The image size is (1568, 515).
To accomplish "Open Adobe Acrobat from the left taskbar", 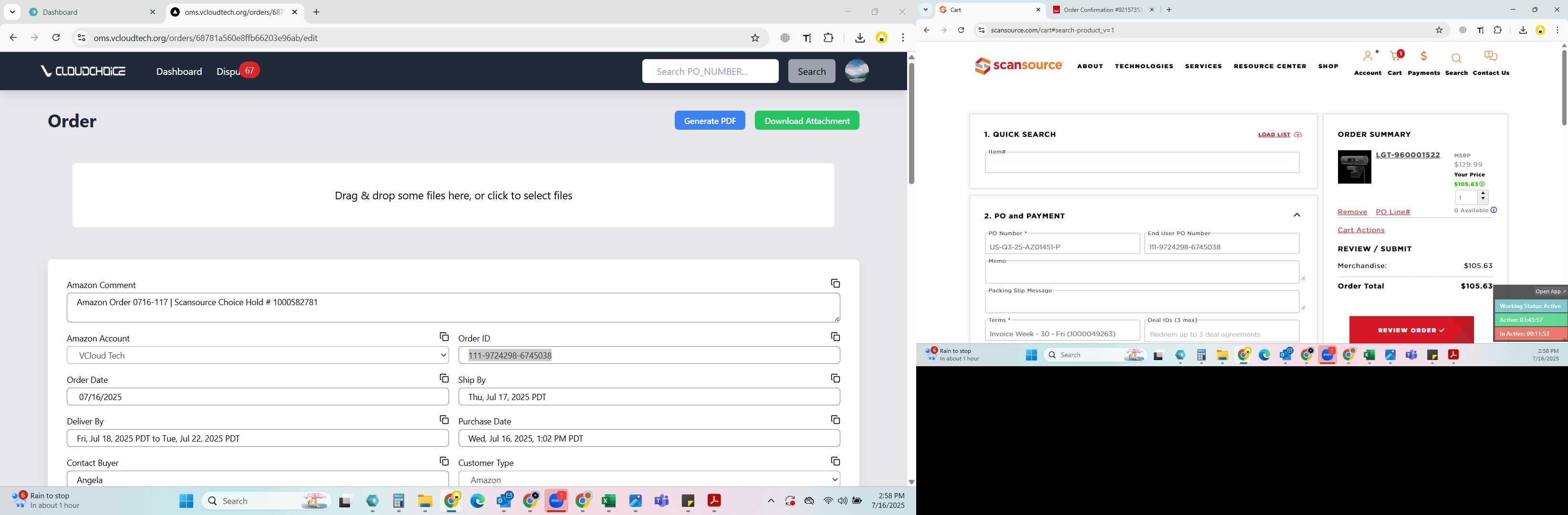I will pos(713,501).
